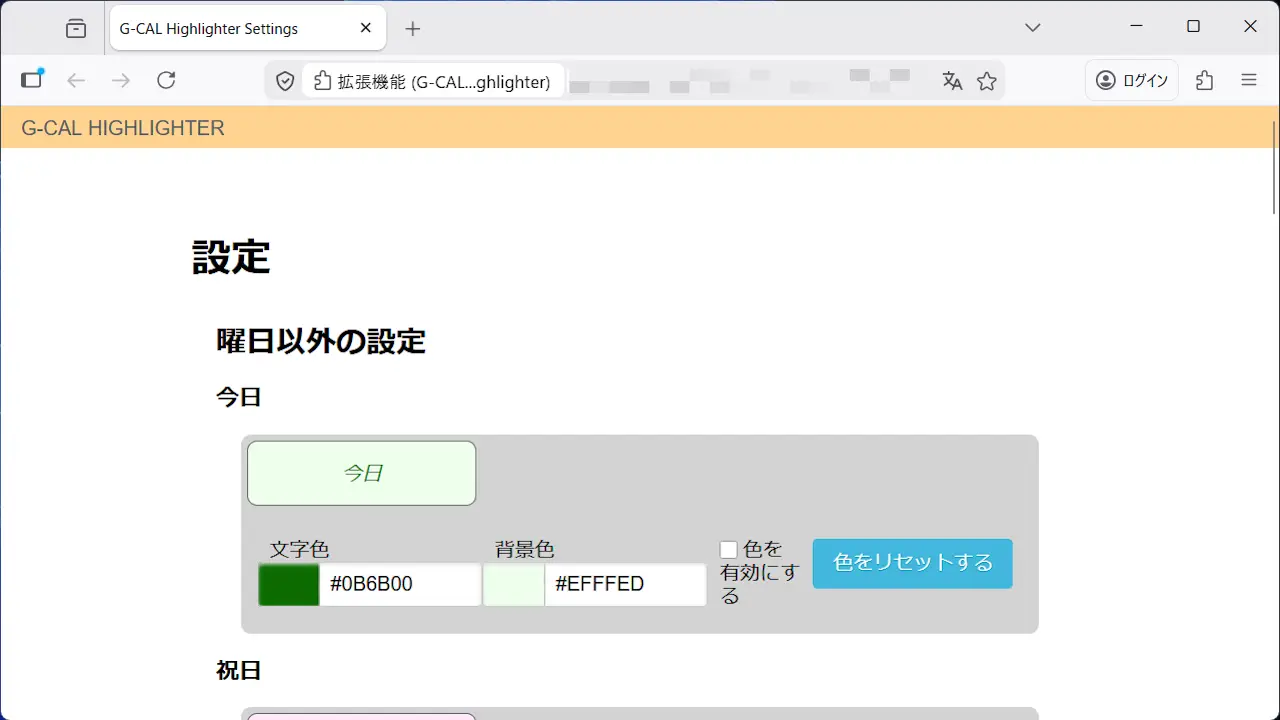Click the G-CAL HIGHLIGHTER header title
The height and width of the screenshot is (720, 1280).
(123, 128)
